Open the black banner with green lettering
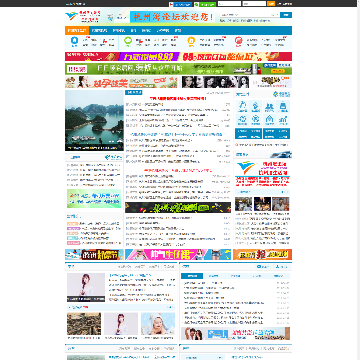The height and width of the screenshot is (360, 360). pyautogui.click(x=178, y=207)
